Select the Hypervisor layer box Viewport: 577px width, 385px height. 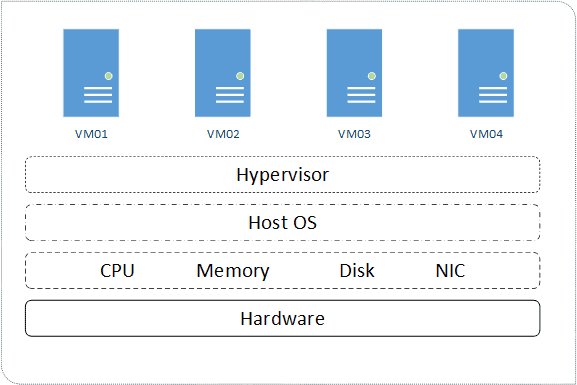tap(283, 174)
